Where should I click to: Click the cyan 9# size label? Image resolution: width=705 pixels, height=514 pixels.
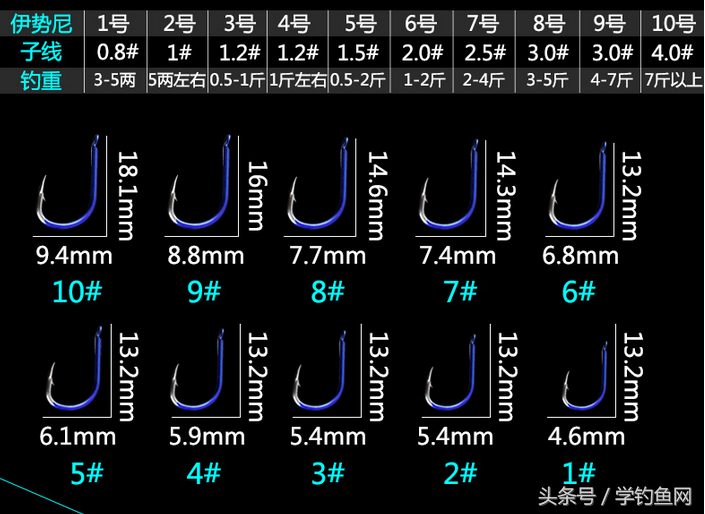coord(204,291)
